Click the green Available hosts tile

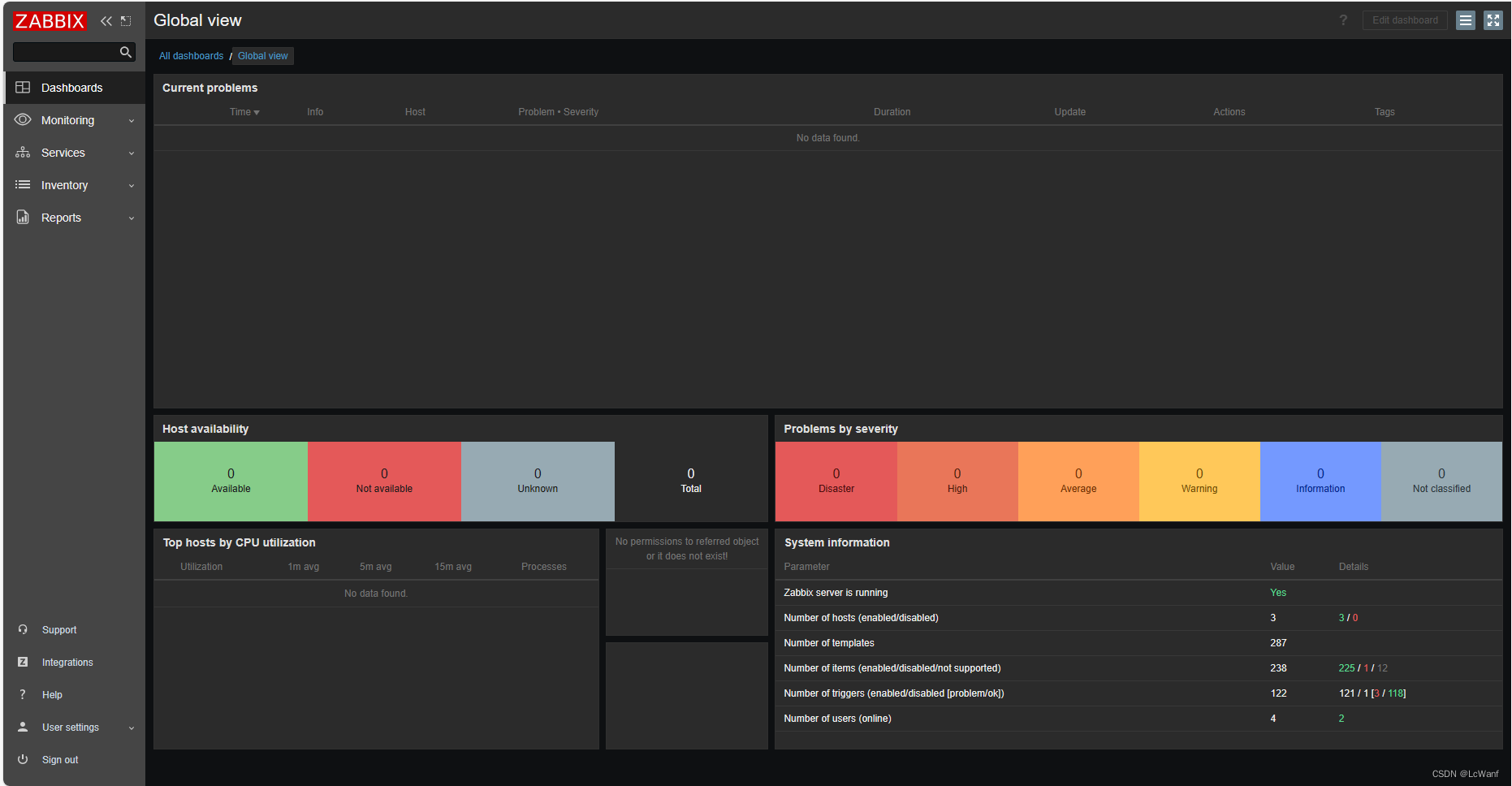pyautogui.click(x=231, y=482)
